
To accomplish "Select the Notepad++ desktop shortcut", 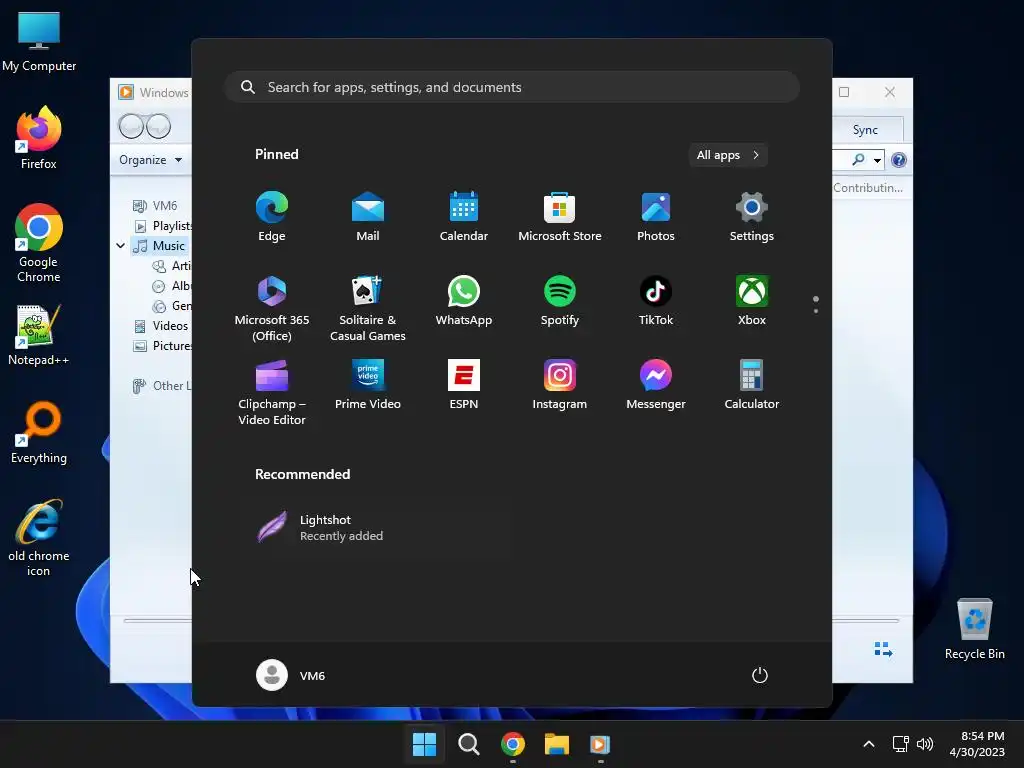I will coord(39,335).
